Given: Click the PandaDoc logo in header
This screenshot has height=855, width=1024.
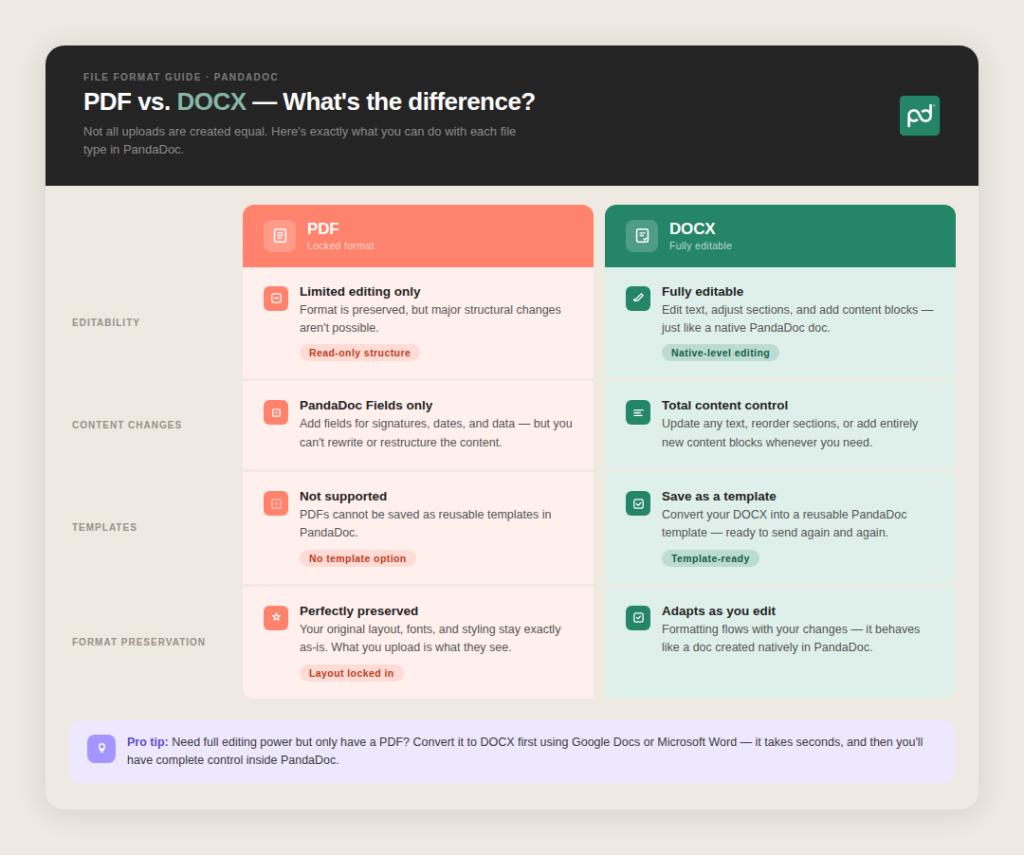Looking at the screenshot, I should coord(919,116).
